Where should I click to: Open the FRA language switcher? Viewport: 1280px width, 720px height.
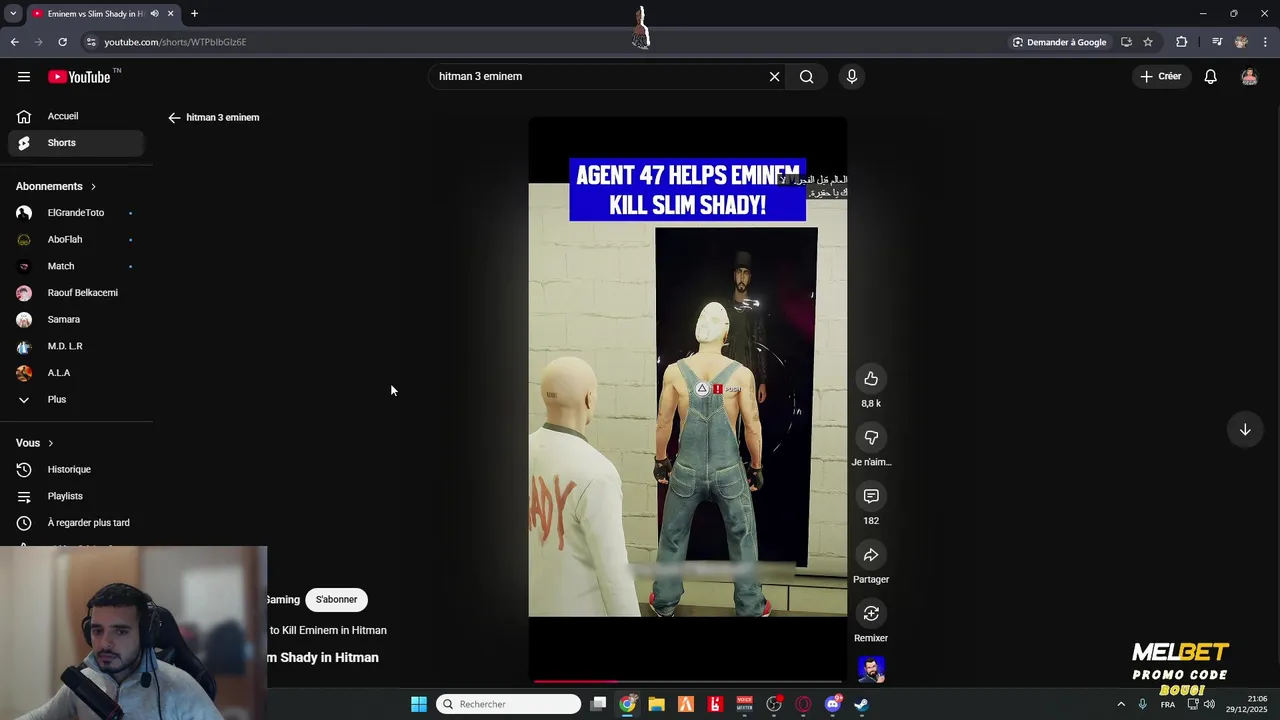(1168, 704)
